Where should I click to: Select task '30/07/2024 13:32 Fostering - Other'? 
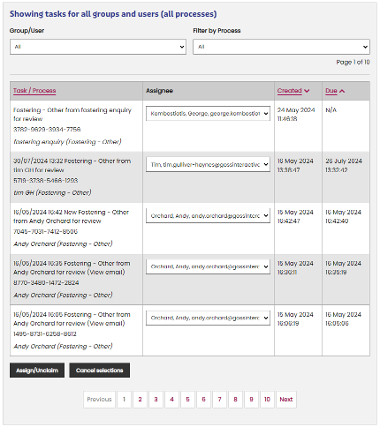click(72, 165)
